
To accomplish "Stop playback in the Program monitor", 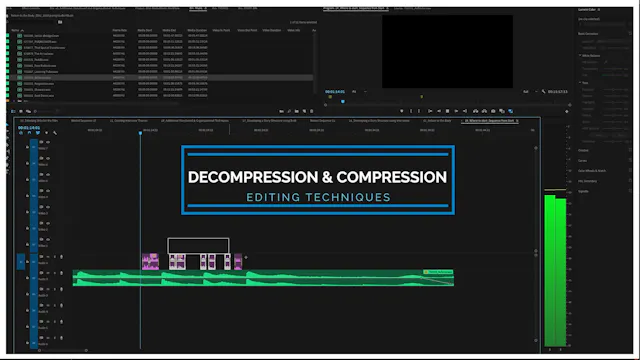I will 447,111.
